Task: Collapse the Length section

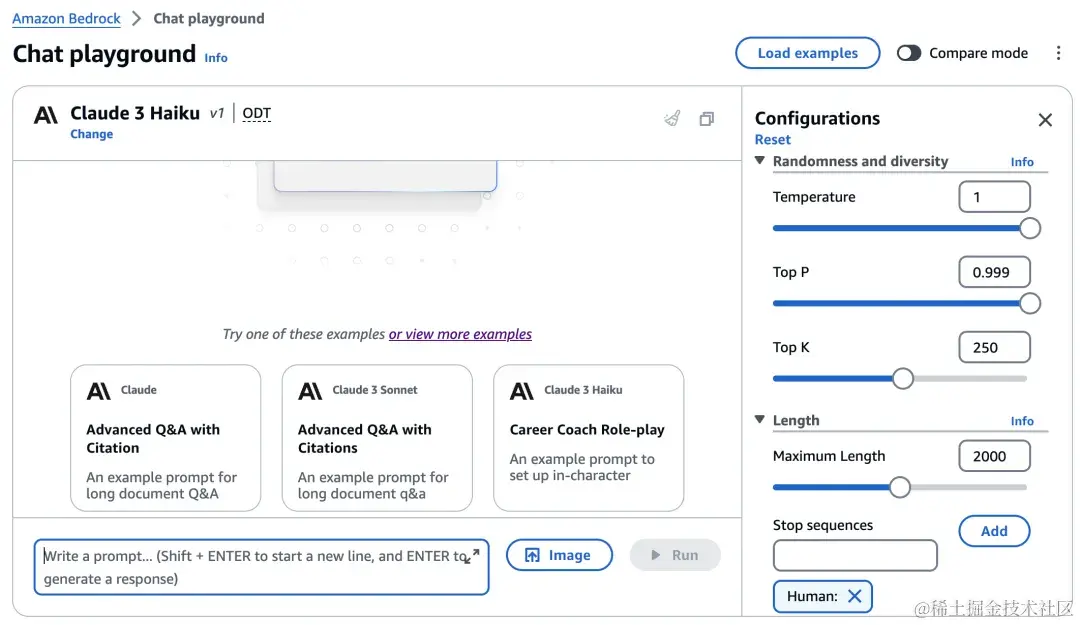Action: 760,420
